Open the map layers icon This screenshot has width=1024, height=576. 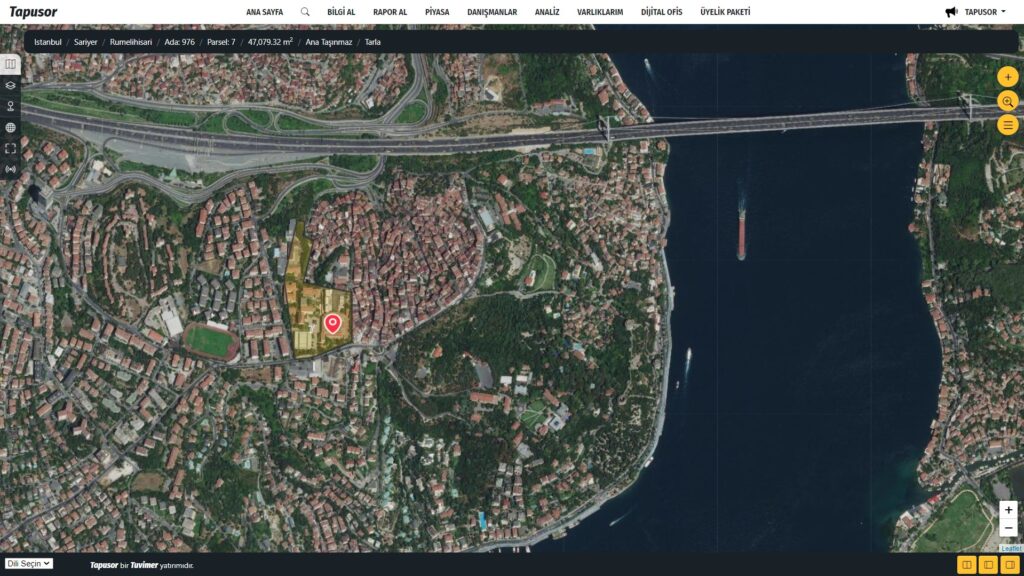11,85
